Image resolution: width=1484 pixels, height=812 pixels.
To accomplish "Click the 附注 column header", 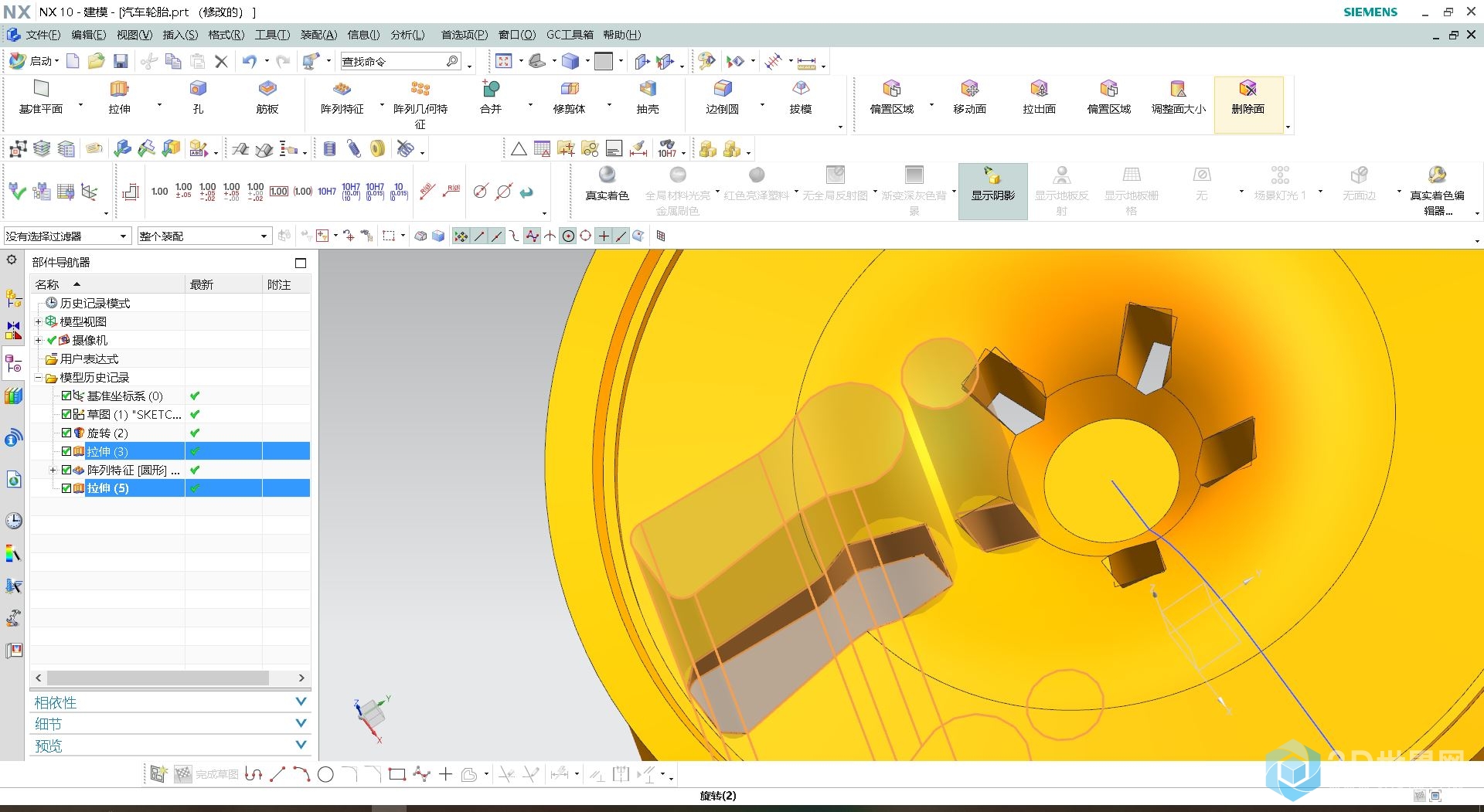I will click(x=286, y=284).
